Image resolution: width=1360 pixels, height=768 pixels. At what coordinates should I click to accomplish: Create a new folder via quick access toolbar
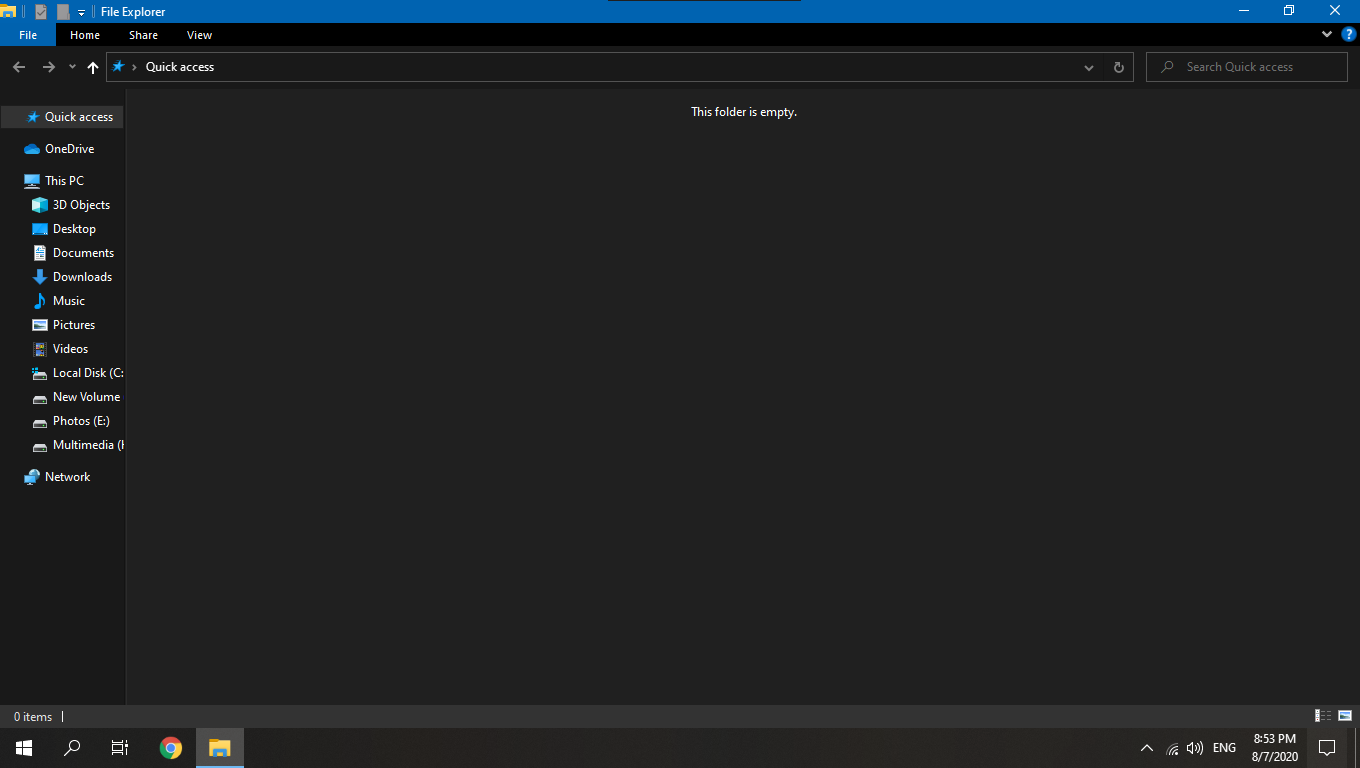tap(62, 11)
